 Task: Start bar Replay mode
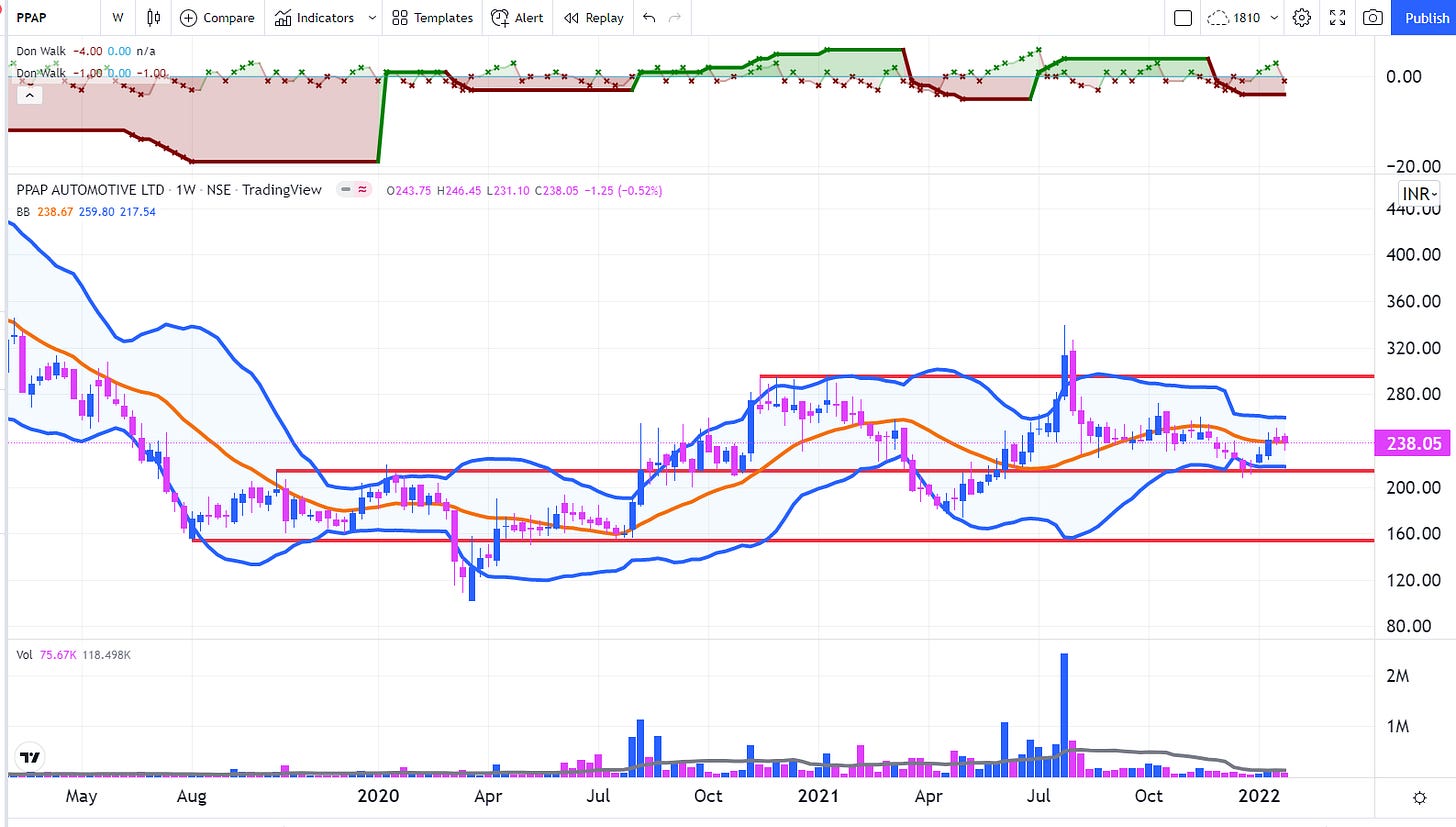pyautogui.click(x=593, y=17)
